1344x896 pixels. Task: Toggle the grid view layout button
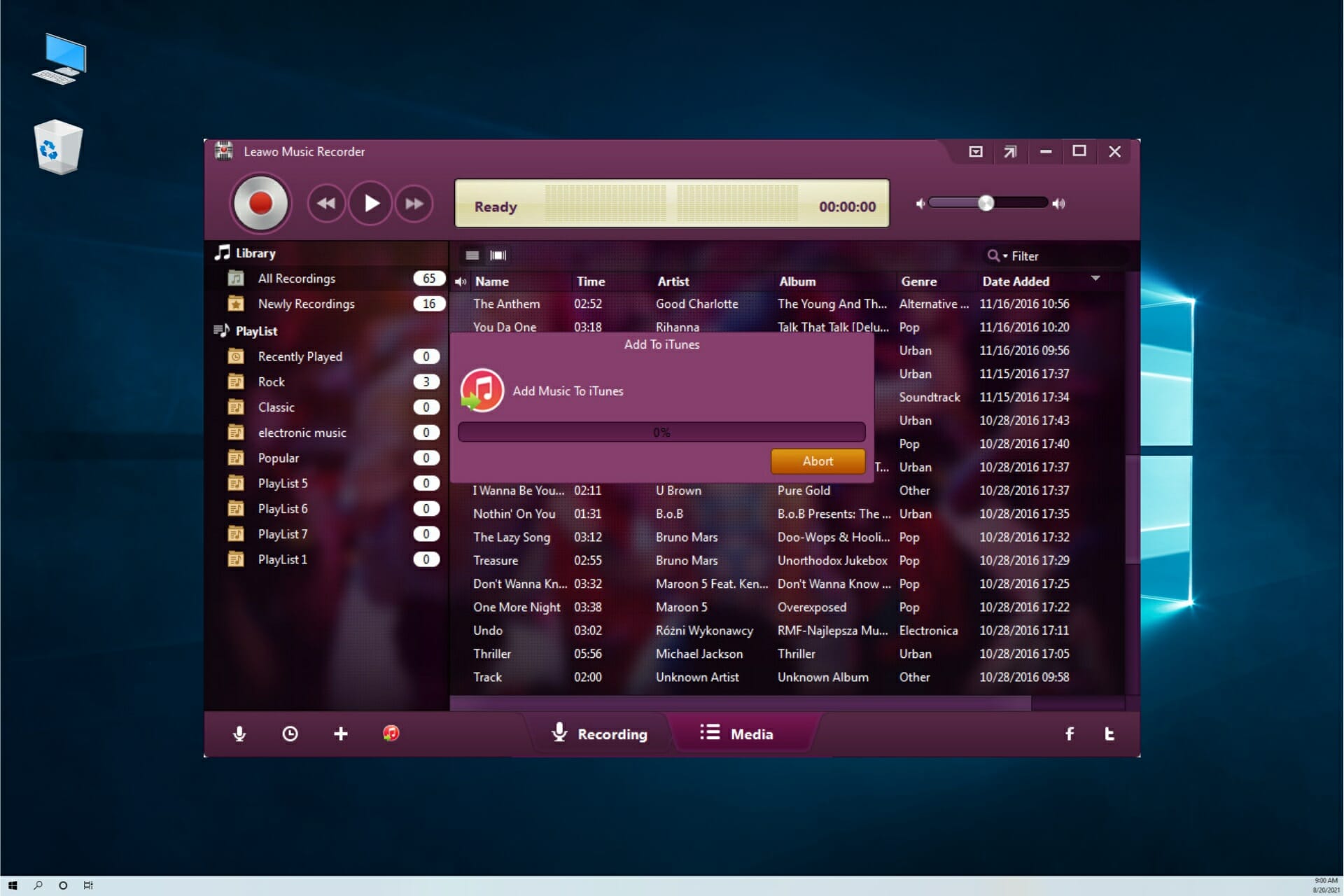pyautogui.click(x=498, y=255)
